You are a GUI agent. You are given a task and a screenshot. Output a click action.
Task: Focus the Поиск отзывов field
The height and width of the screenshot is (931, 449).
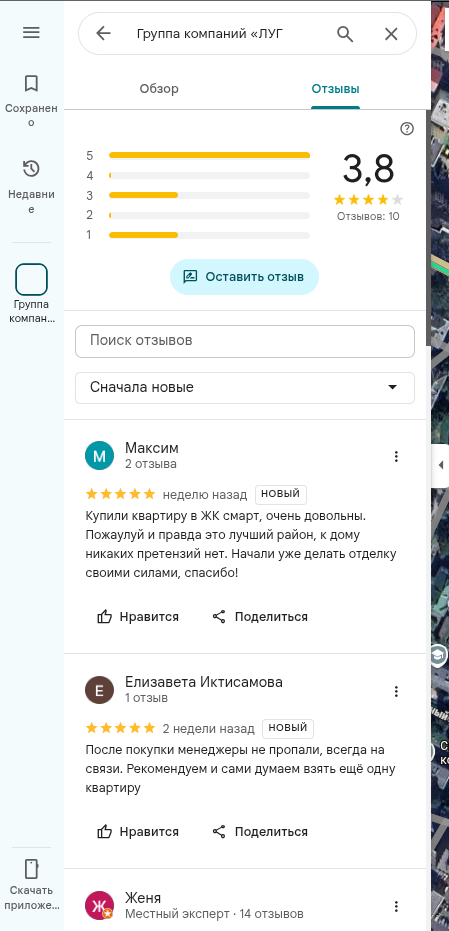(x=245, y=341)
